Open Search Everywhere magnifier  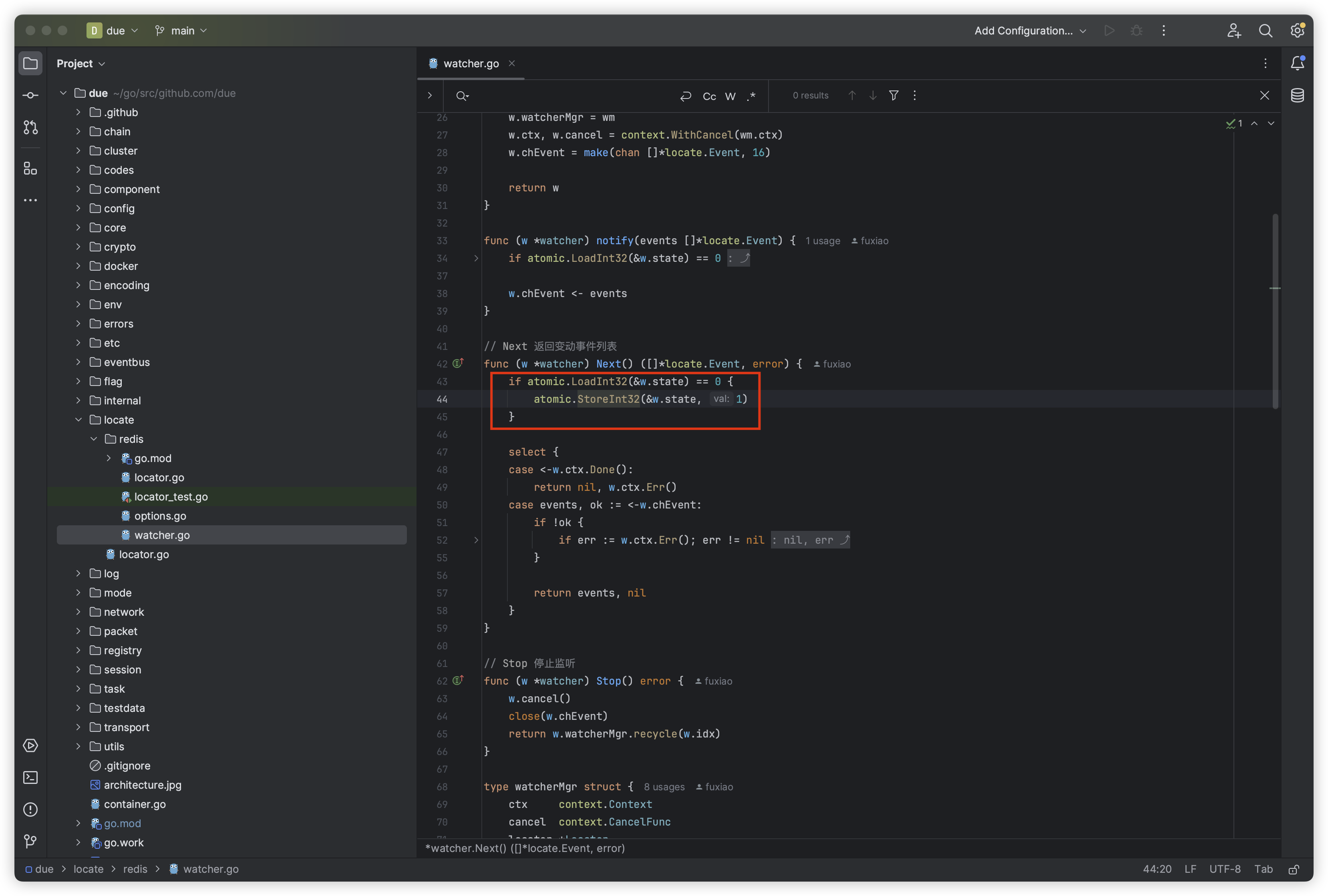coord(1266,30)
